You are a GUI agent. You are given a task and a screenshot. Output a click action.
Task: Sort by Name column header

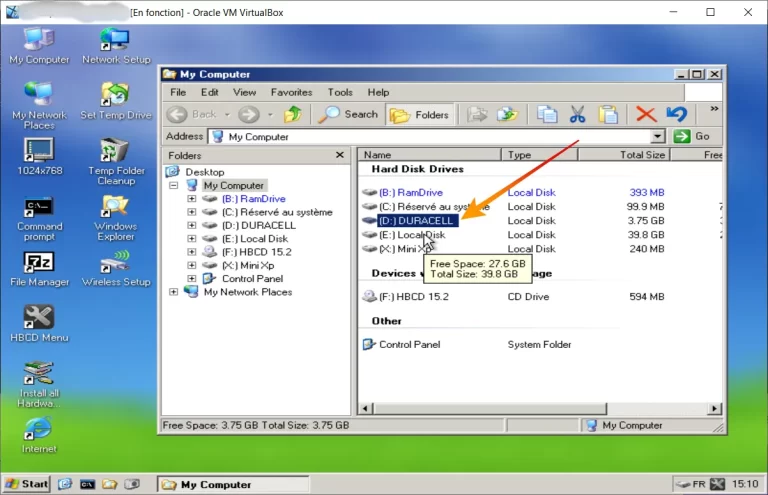coord(430,155)
